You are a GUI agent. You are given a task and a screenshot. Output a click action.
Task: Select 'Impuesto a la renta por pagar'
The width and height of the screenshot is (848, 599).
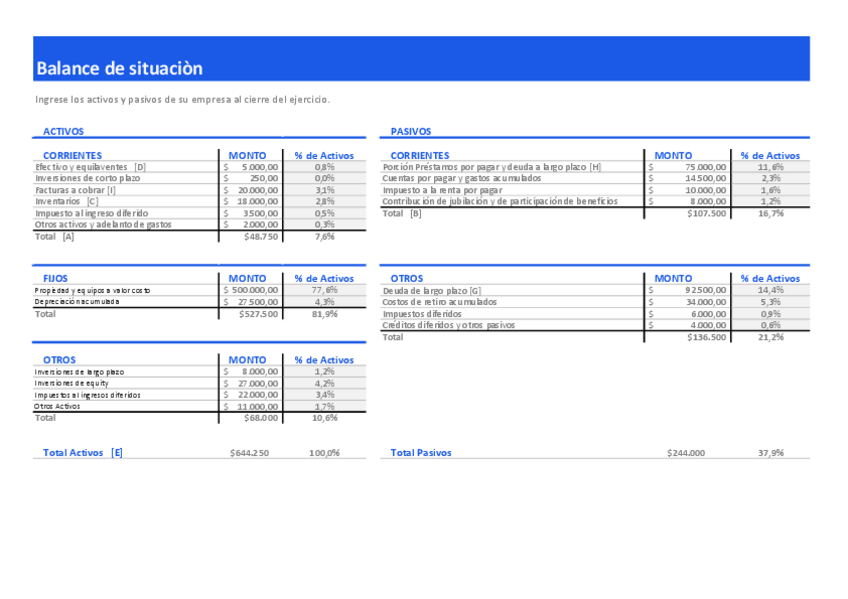[x=442, y=190]
